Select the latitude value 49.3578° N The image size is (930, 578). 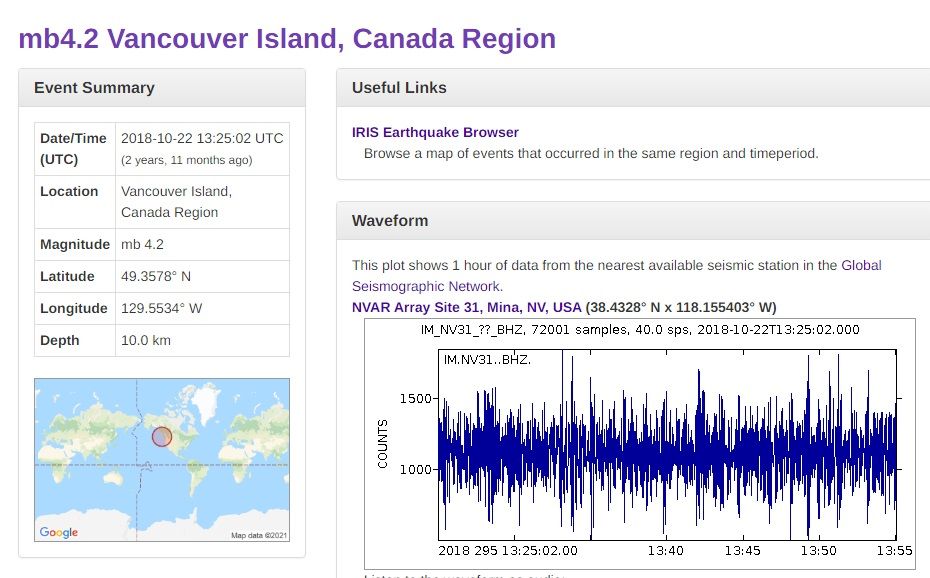(x=156, y=276)
